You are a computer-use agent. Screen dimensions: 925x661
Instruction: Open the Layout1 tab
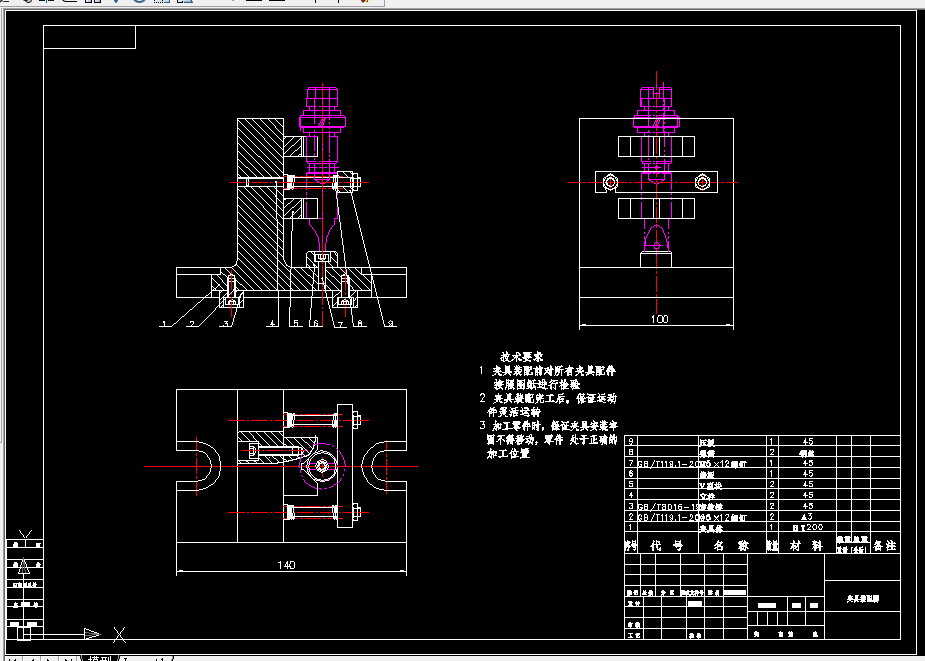pyautogui.click(x=145, y=658)
